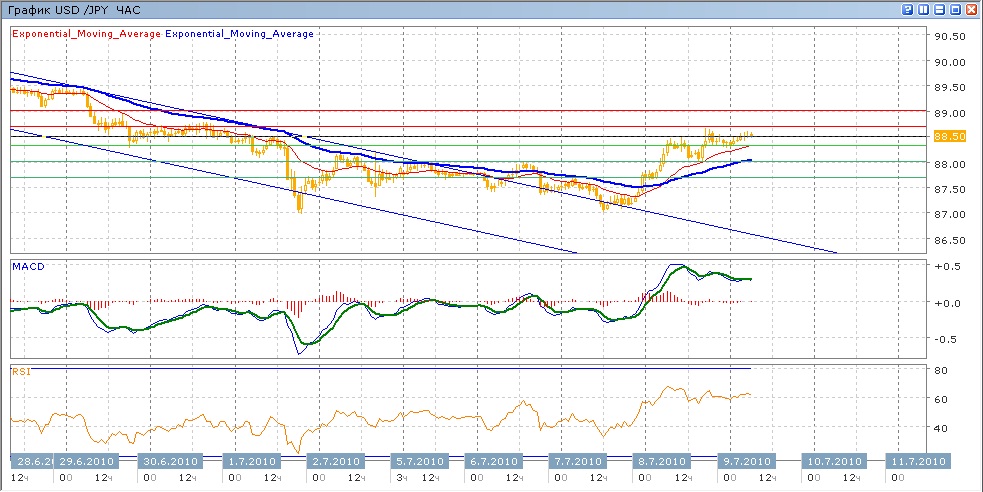Maximize the chart window
The image size is (983, 492).
tap(956, 9)
